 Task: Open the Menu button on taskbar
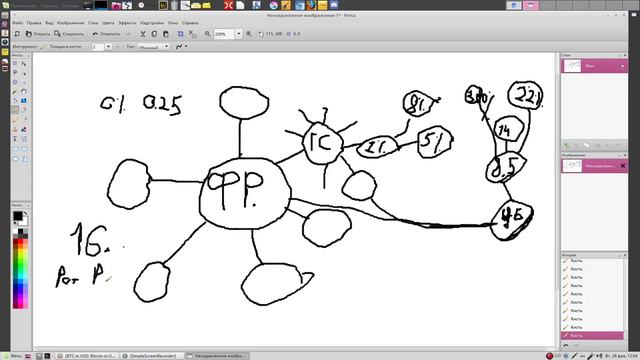click(x=12, y=356)
